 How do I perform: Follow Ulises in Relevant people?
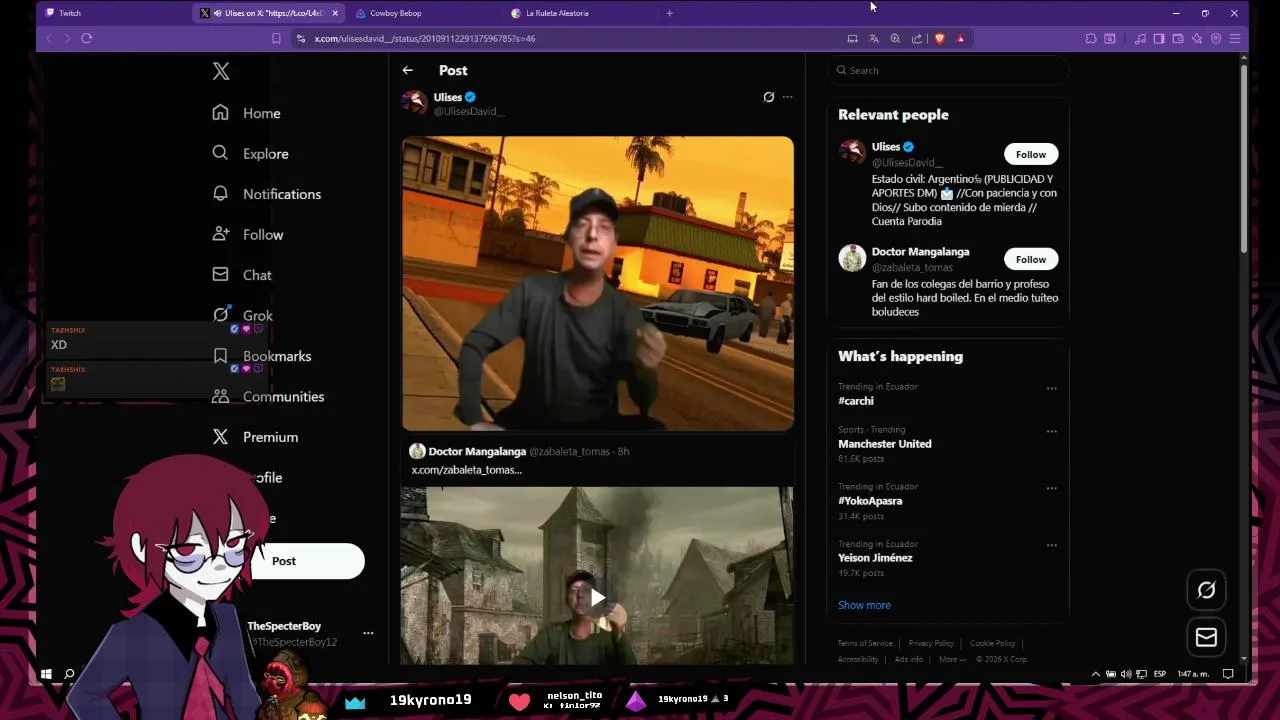(1031, 154)
